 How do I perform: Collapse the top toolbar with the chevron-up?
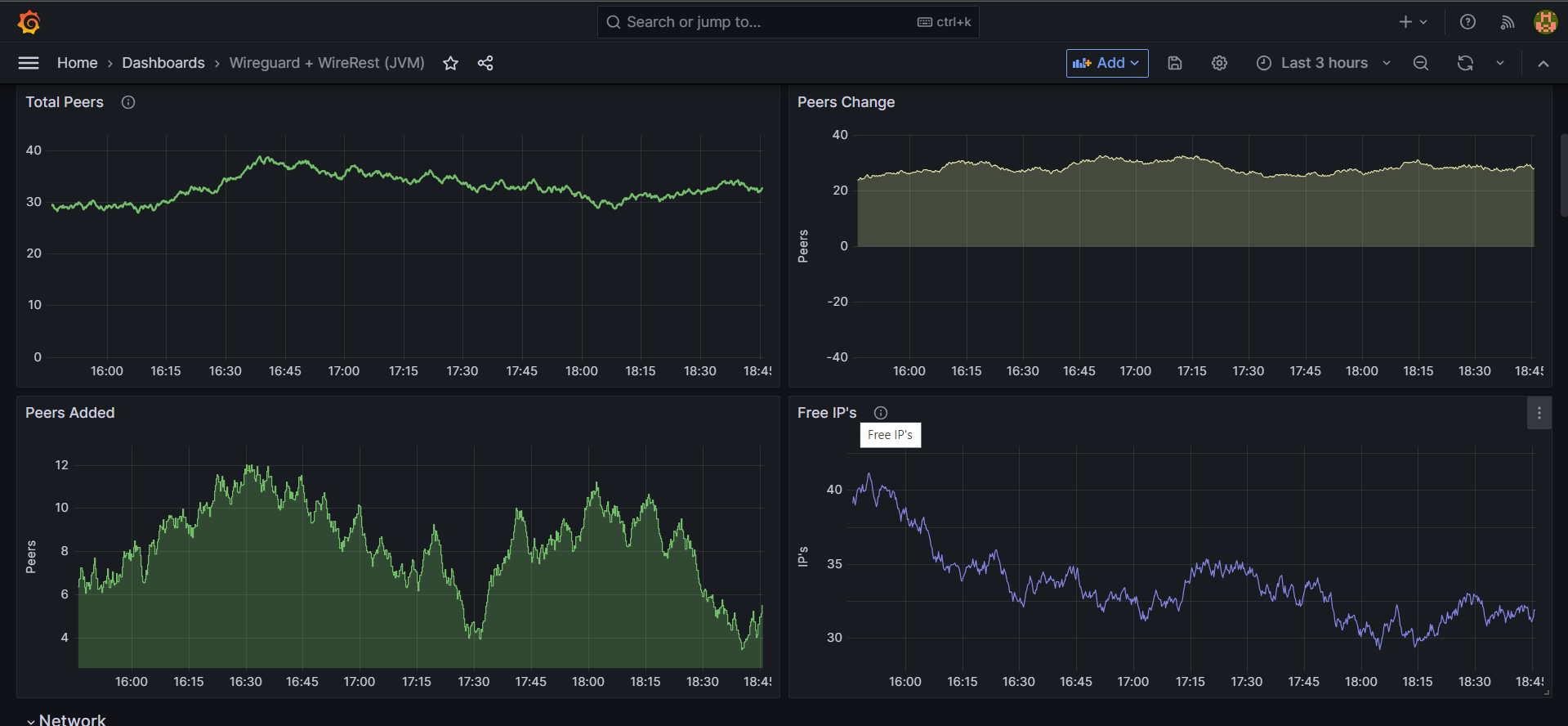[1543, 63]
